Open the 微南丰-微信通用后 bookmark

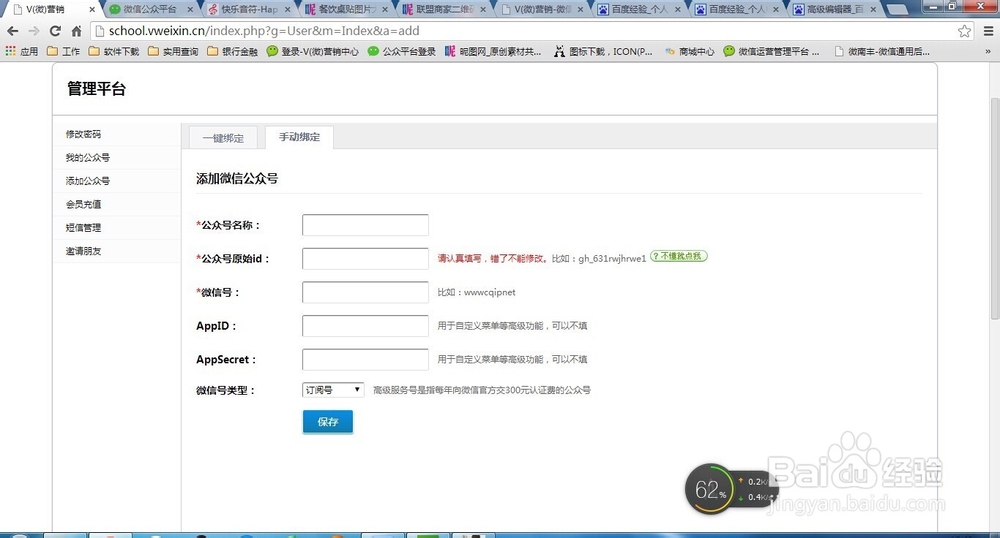point(883,51)
